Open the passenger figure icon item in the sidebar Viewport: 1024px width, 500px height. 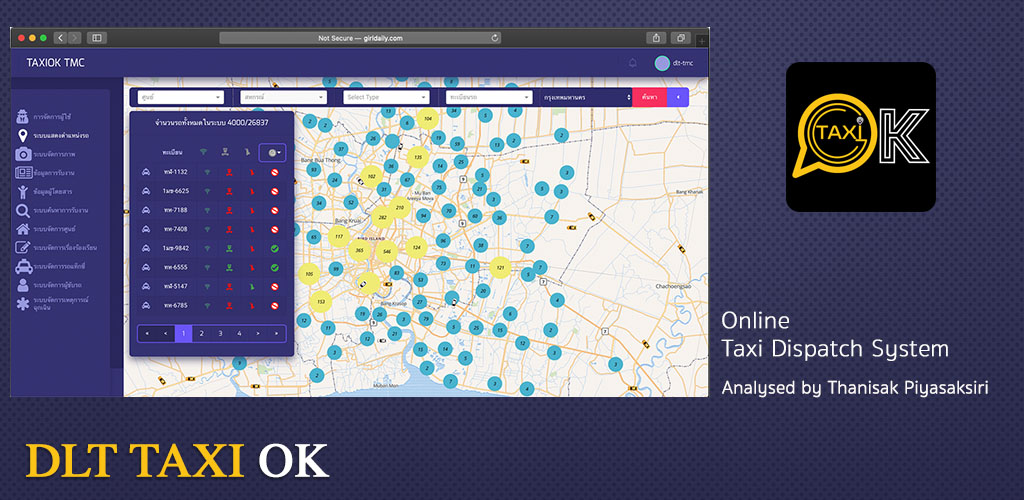pyautogui.click(x=23, y=191)
